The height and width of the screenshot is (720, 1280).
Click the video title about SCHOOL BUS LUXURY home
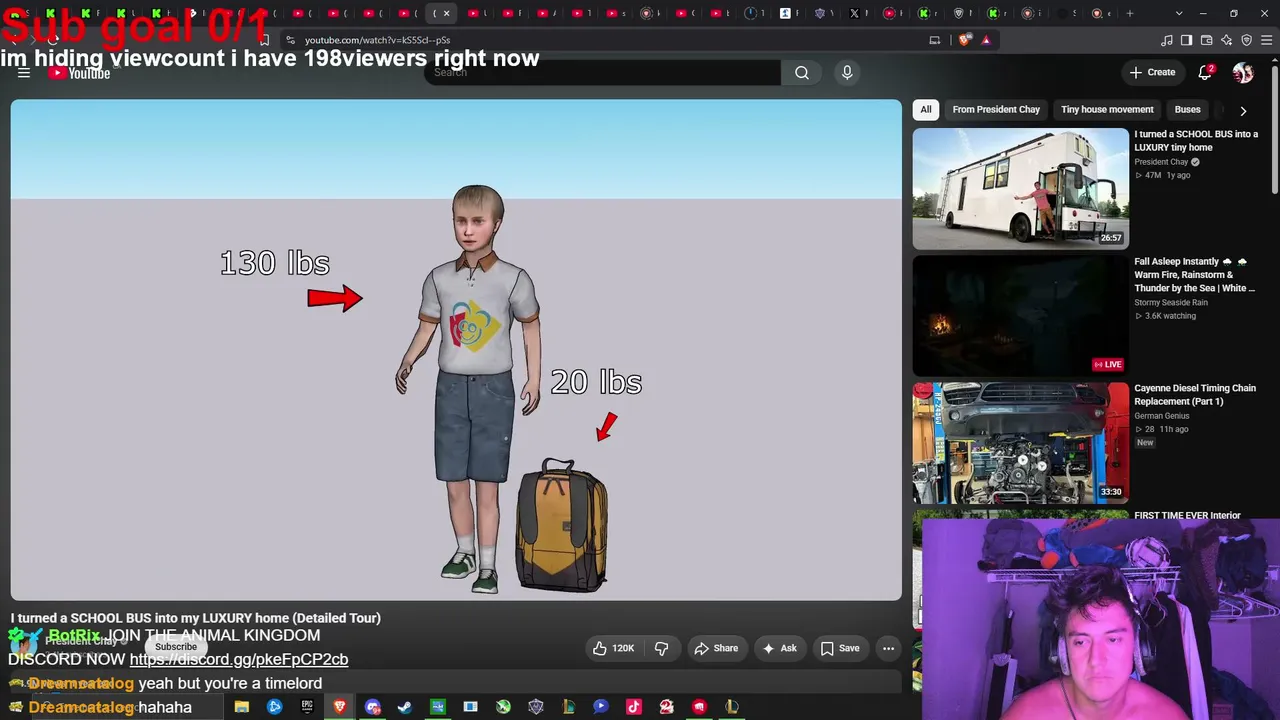pos(196,618)
